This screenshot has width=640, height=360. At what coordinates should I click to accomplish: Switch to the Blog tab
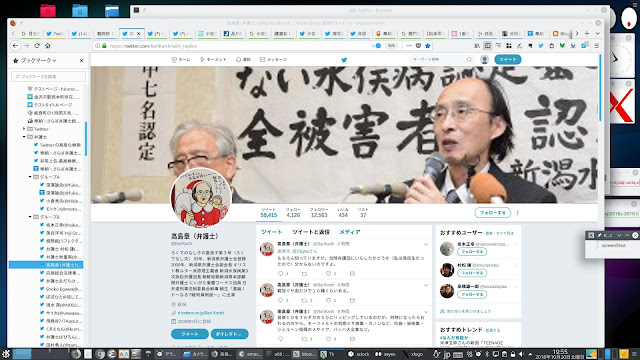pyautogui.click(x=562, y=33)
